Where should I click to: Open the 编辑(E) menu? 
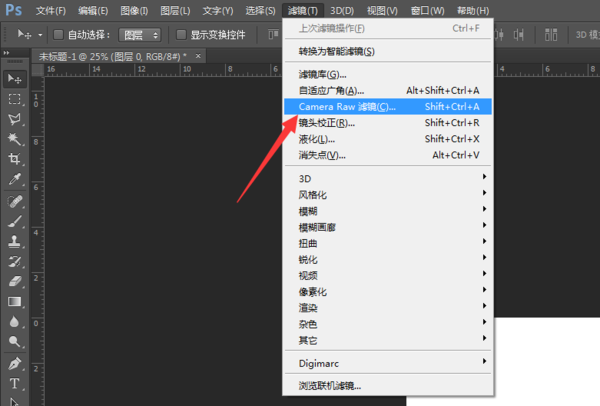[93, 11]
